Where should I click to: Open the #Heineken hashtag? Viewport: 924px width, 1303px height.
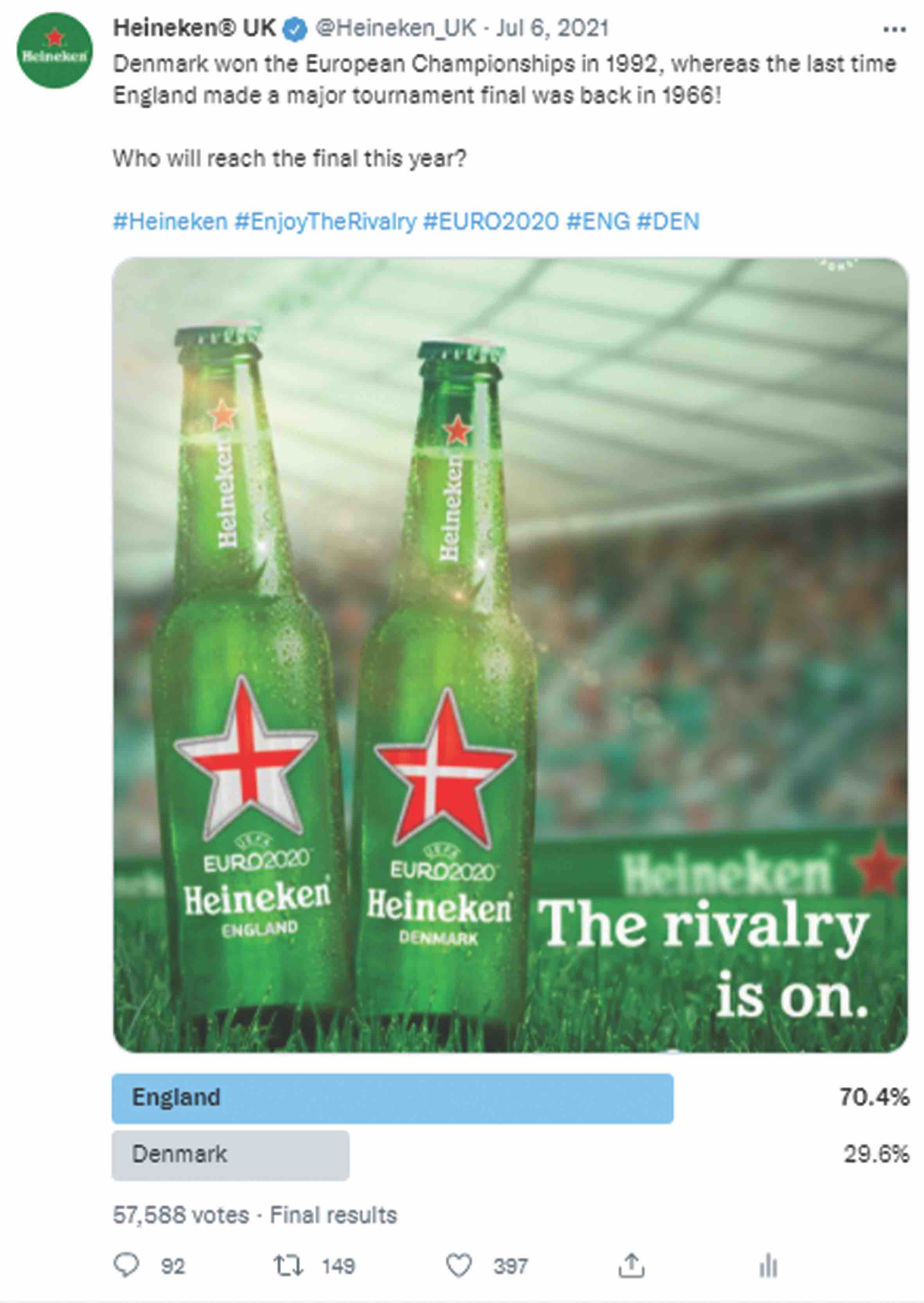tap(170, 221)
